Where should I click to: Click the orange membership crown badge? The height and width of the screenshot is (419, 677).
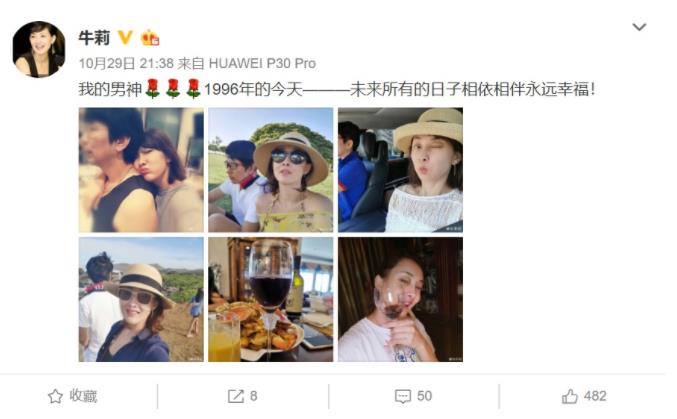150,38
